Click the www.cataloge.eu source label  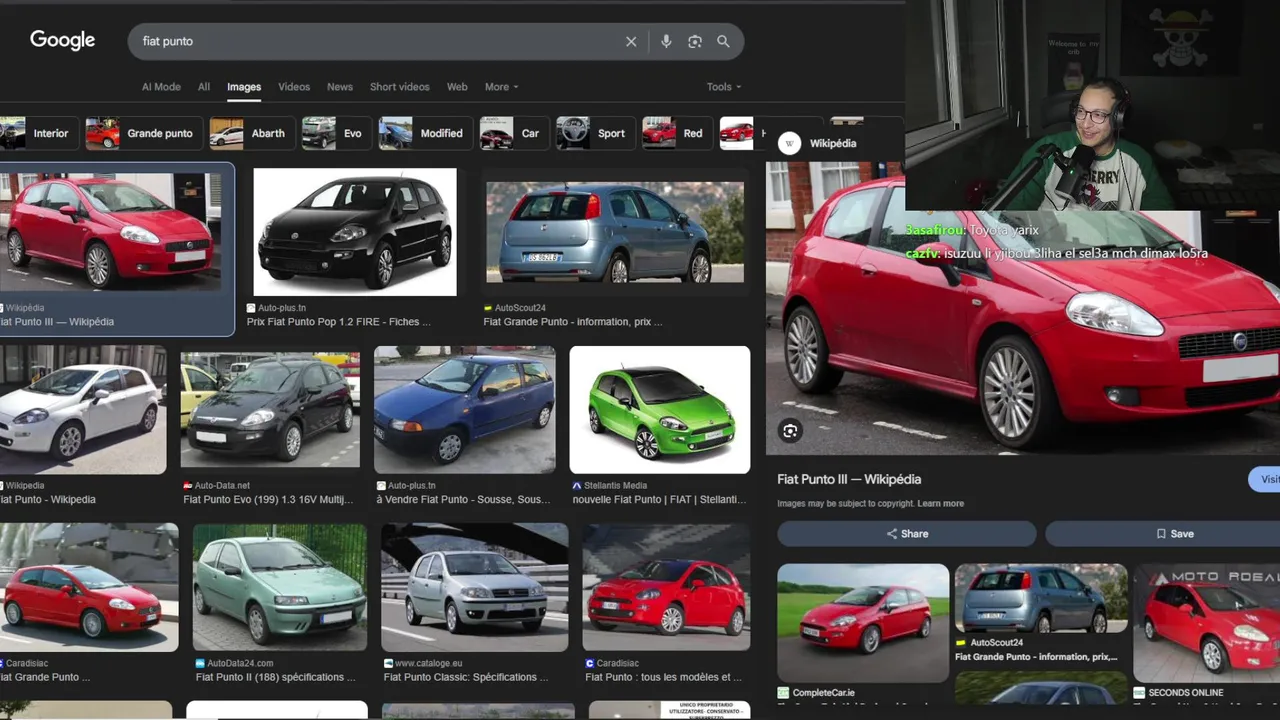click(x=428, y=663)
